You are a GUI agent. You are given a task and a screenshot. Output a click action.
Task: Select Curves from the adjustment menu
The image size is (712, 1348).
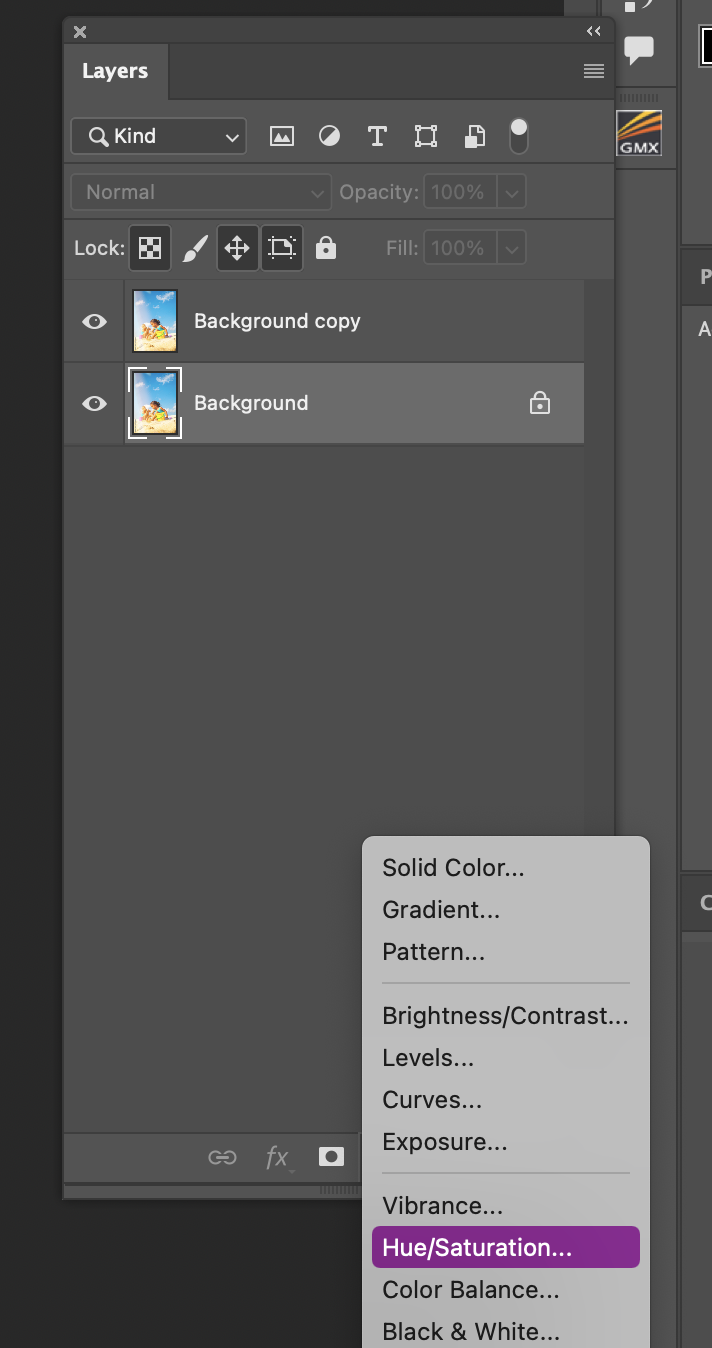tap(431, 1099)
